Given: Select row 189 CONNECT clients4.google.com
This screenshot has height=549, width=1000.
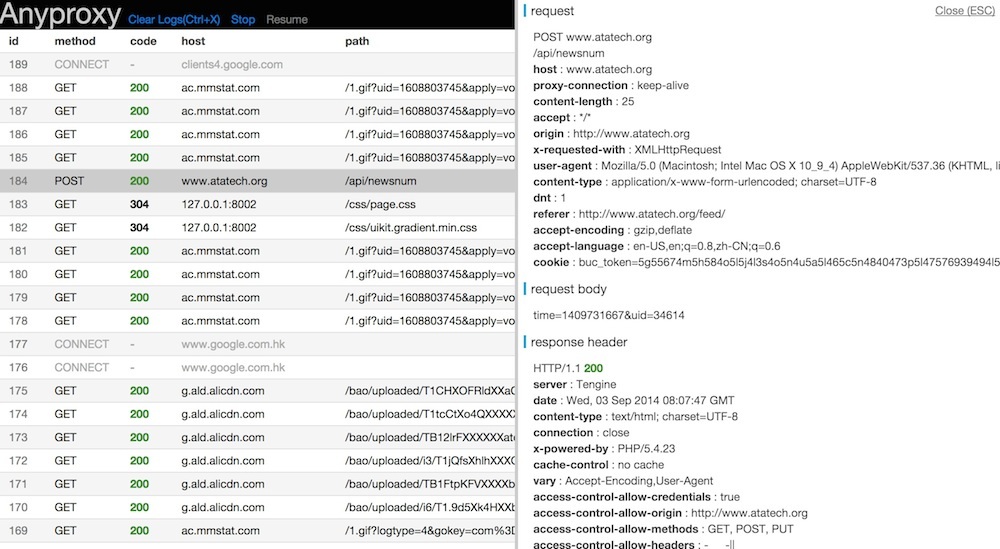Looking at the screenshot, I should 257,64.
